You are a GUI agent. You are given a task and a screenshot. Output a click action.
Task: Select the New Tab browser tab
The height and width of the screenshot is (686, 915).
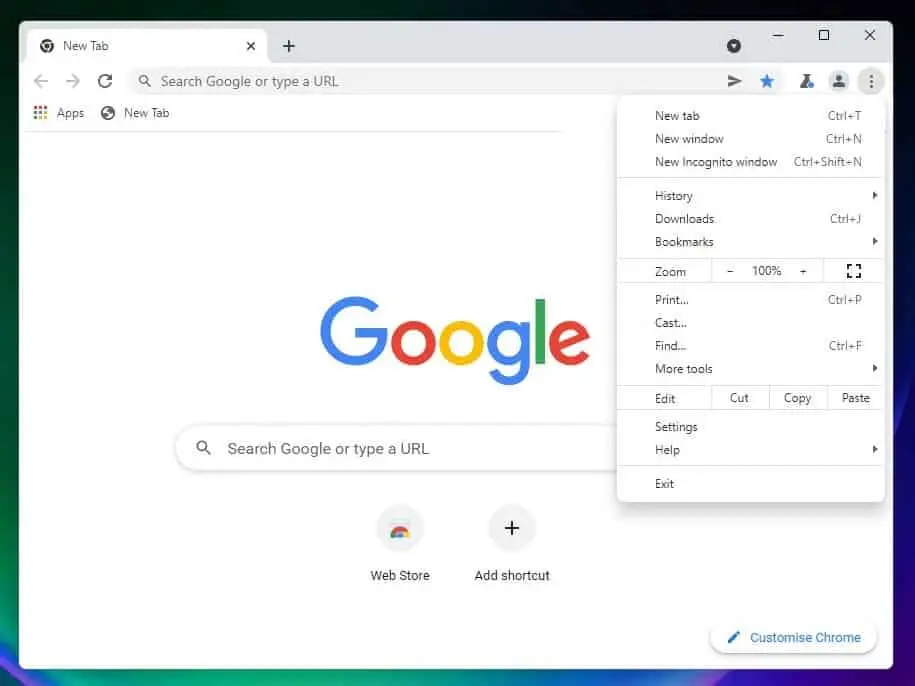pos(147,46)
